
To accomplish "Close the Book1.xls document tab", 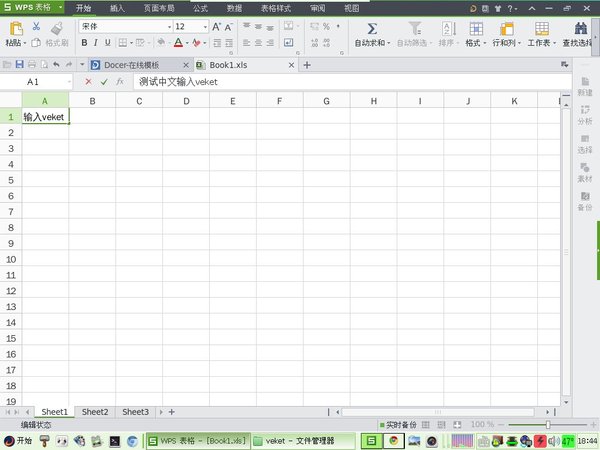I will [x=291, y=65].
